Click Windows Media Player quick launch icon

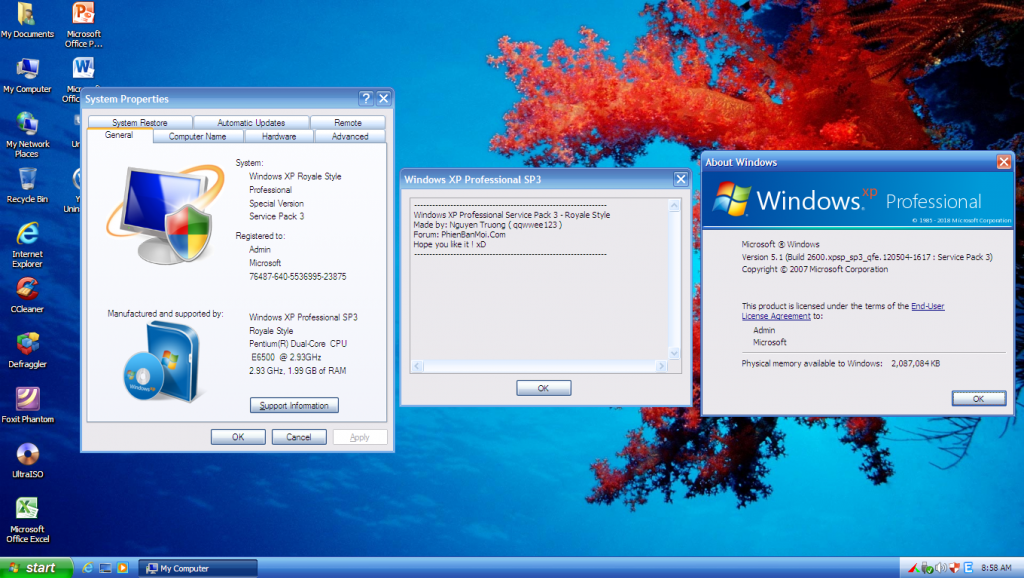123,568
